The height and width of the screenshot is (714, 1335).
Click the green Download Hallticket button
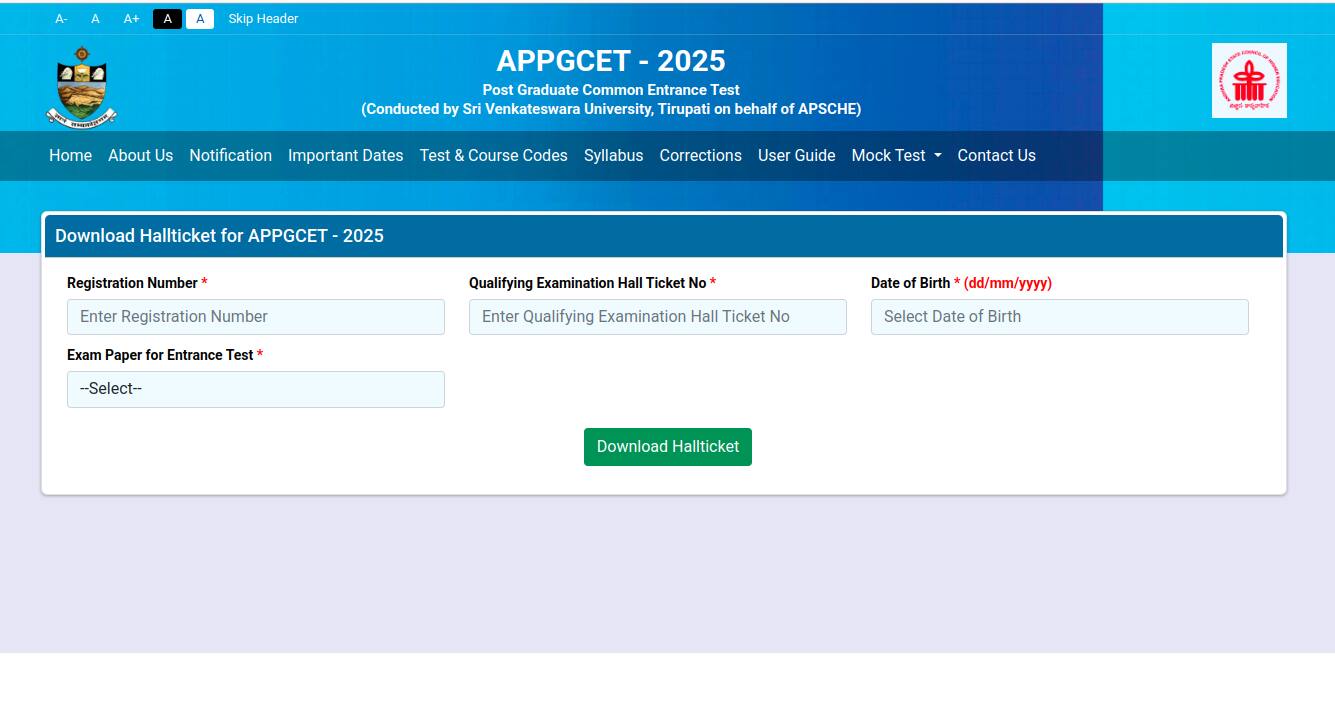(668, 447)
